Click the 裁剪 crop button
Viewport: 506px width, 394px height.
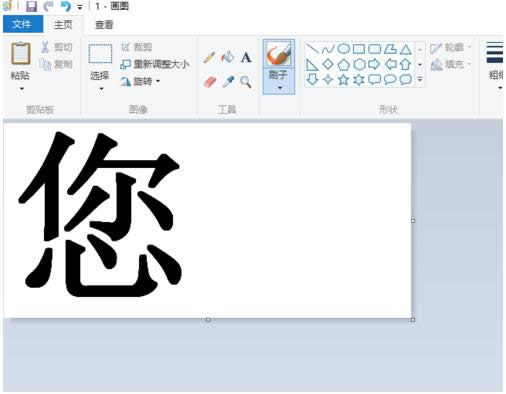[136, 47]
